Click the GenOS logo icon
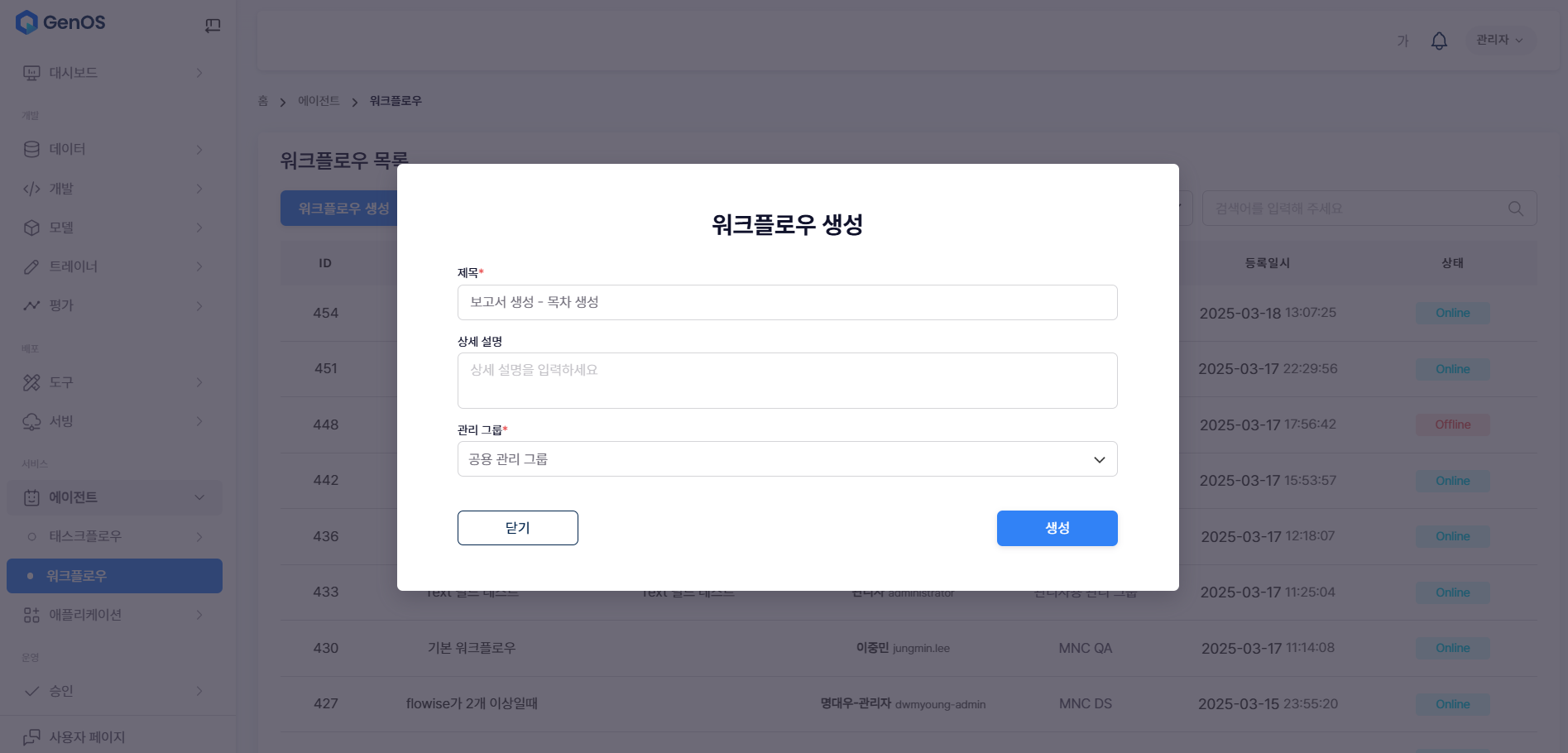The height and width of the screenshot is (753, 1568). click(x=26, y=22)
